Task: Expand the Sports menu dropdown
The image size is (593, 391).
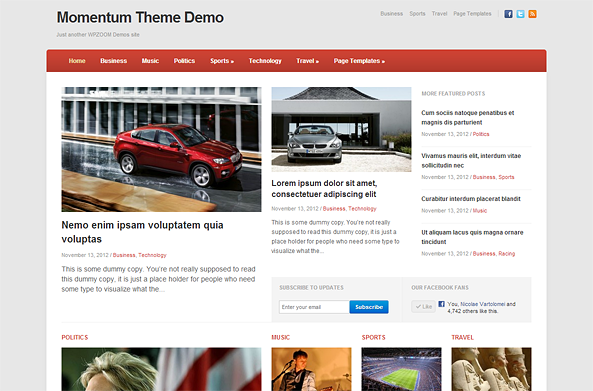Action: click(x=222, y=61)
